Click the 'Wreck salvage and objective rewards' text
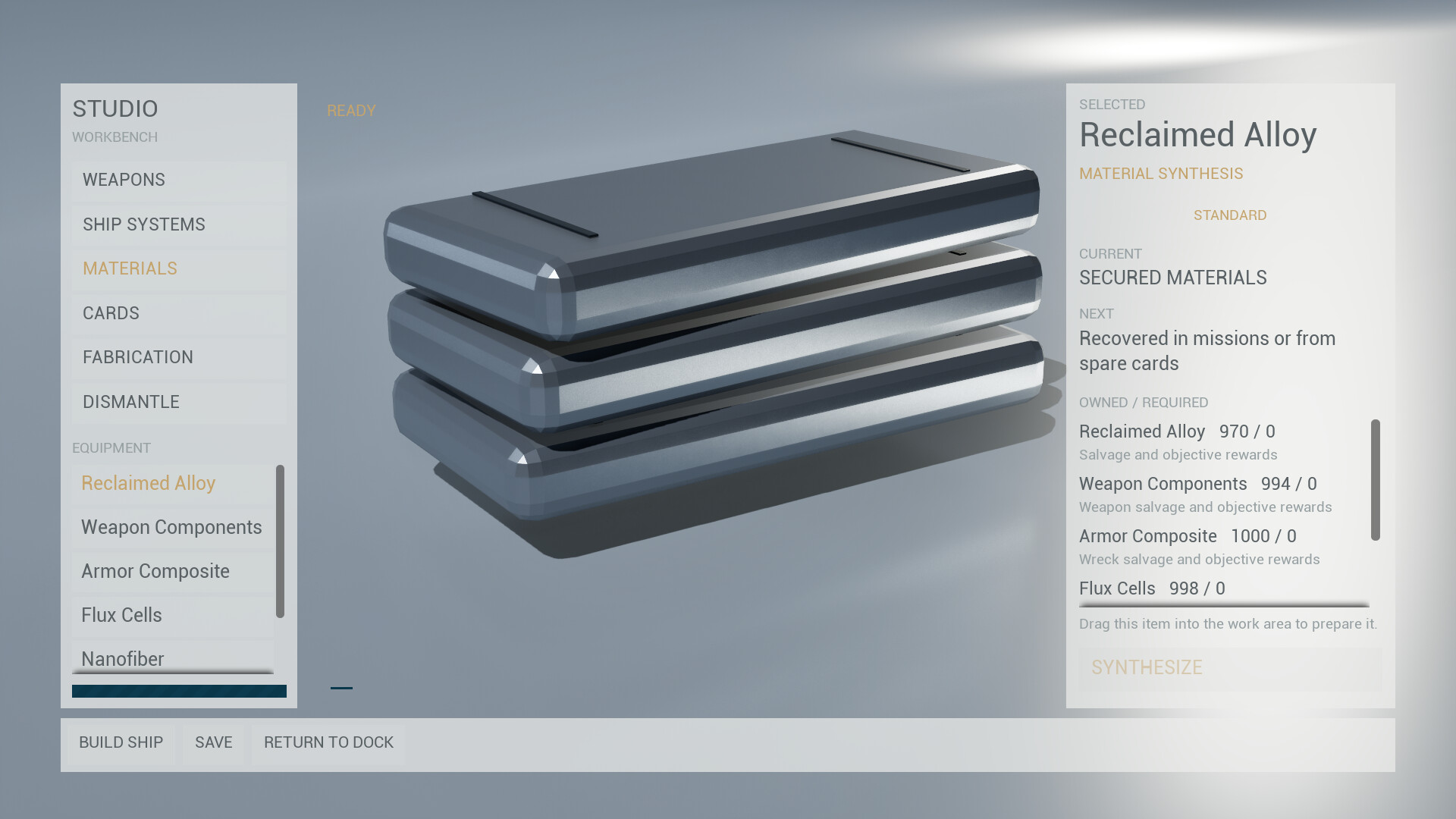The width and height of the screenshot is (1456, 819). point(1200,560)
